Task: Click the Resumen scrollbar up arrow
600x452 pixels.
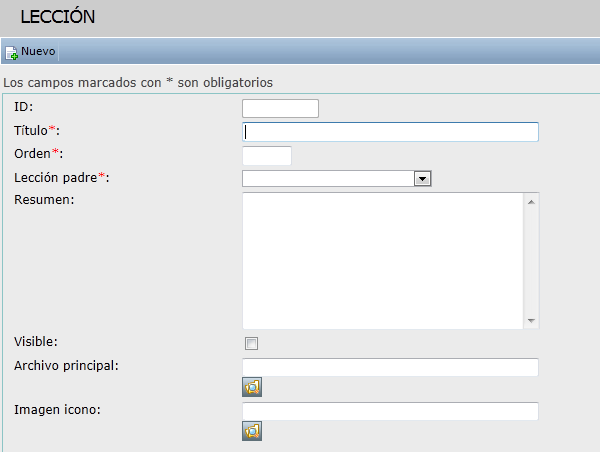Action: click(531, 202)
